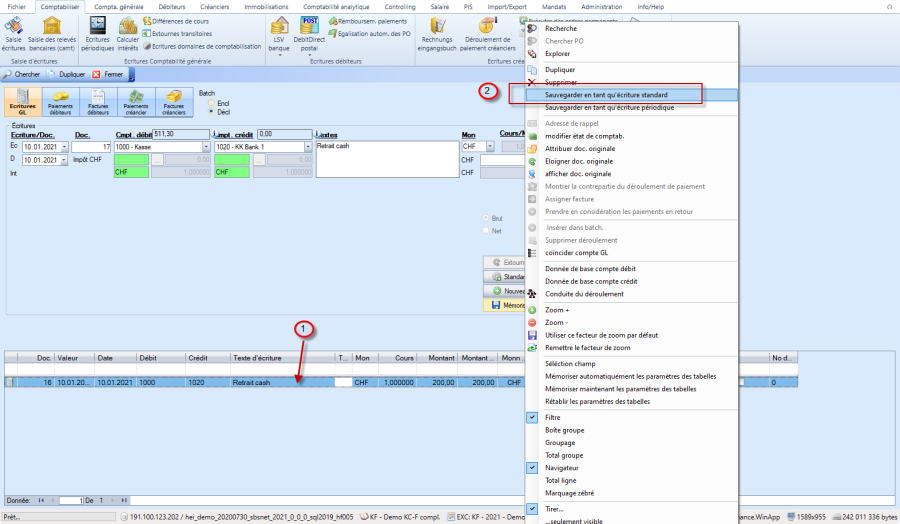Open the Débiteurs tab
This screenshot has width=900, height=524.
tap(172, 7)
